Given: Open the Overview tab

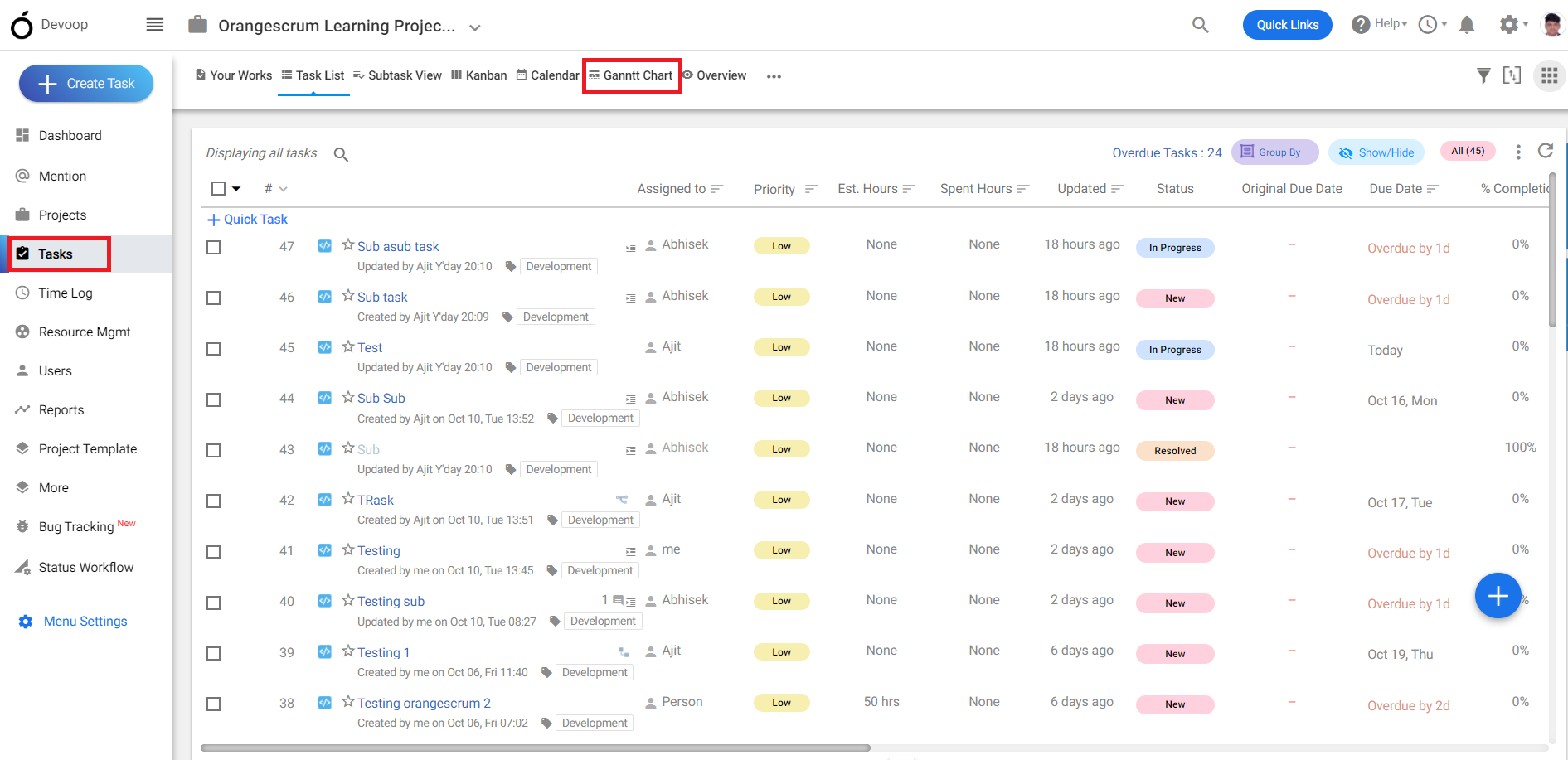Looking at the screenshot, I should (714, 75).
